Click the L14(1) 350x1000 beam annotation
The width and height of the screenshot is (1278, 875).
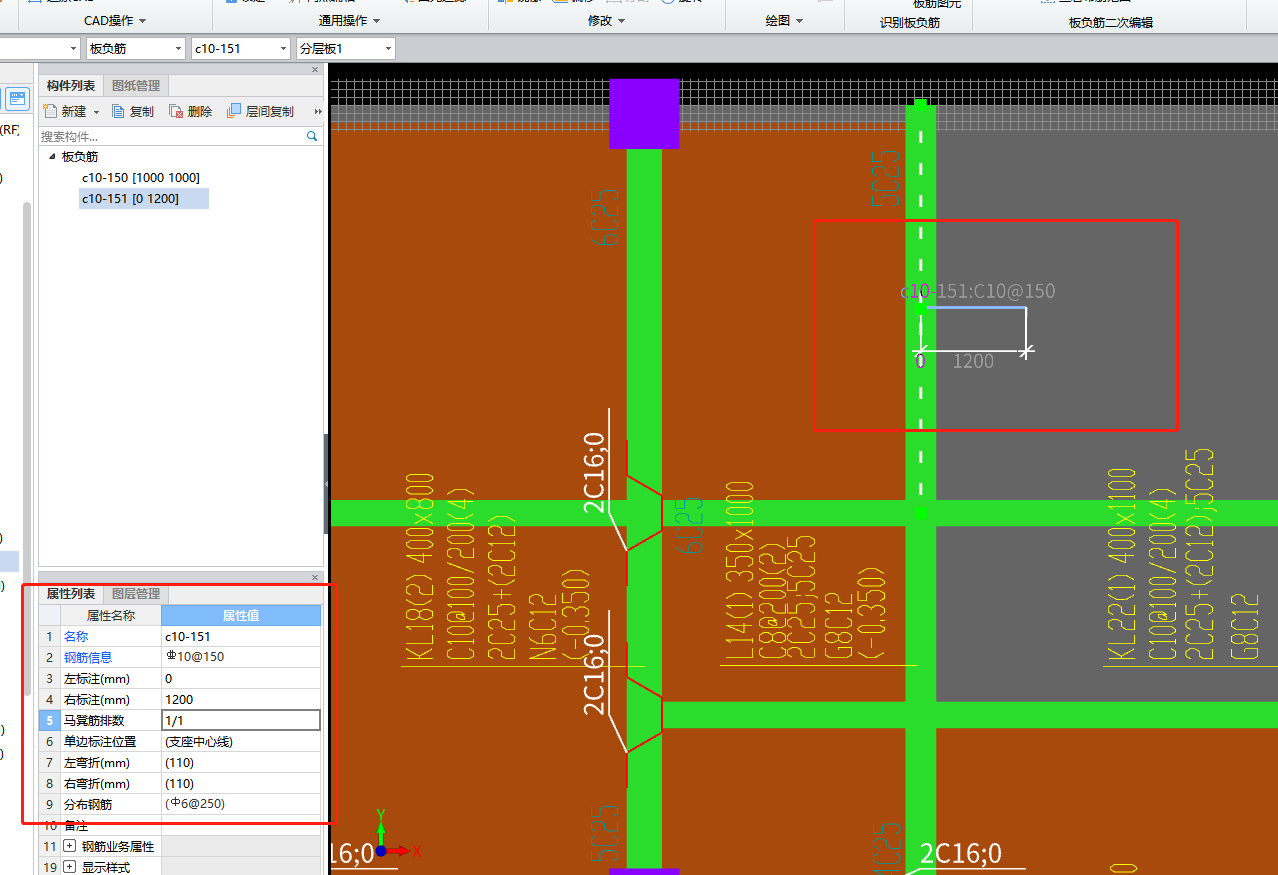point(738,573)
